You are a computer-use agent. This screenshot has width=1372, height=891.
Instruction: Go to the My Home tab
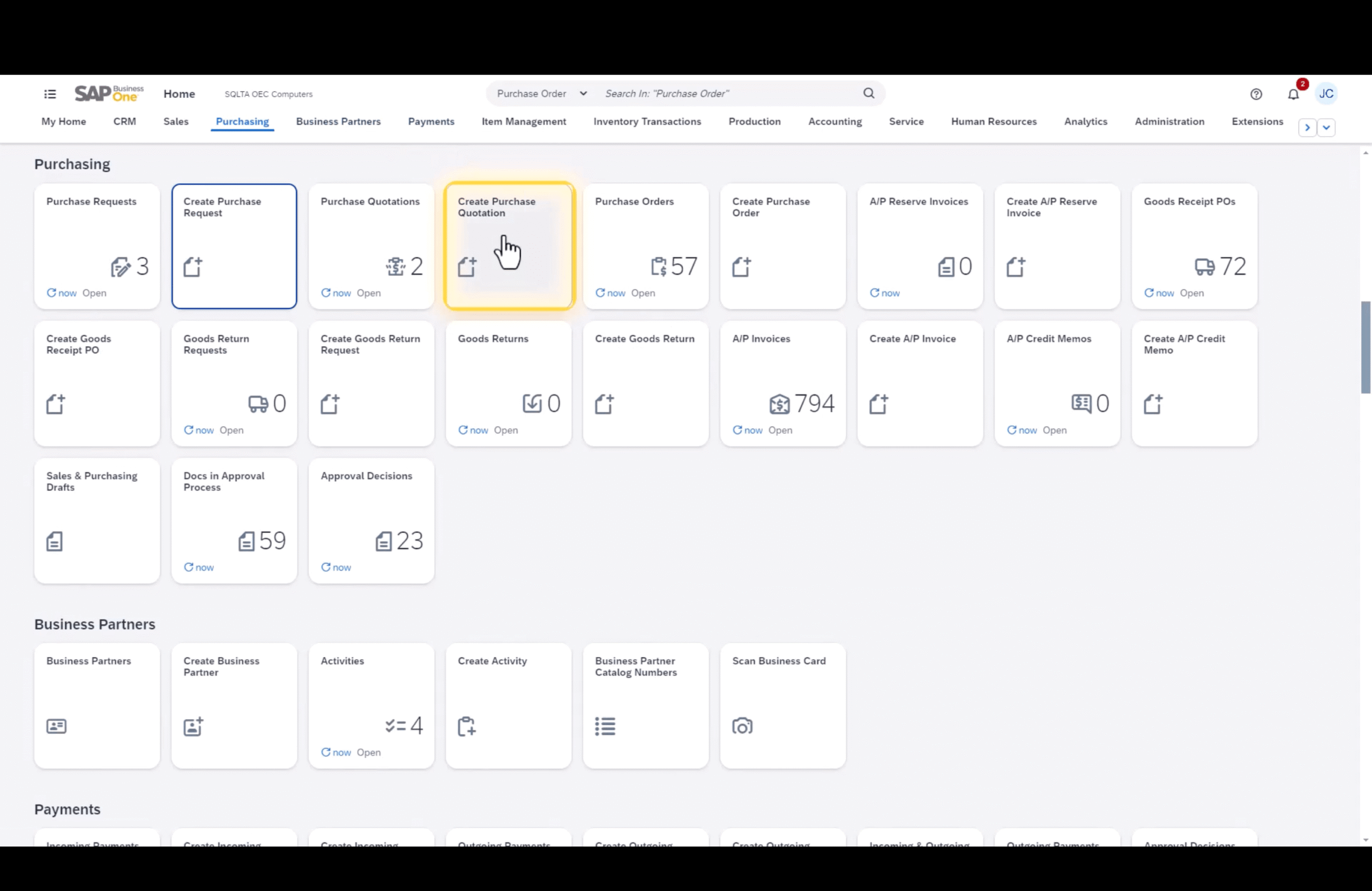click(63, 122)
